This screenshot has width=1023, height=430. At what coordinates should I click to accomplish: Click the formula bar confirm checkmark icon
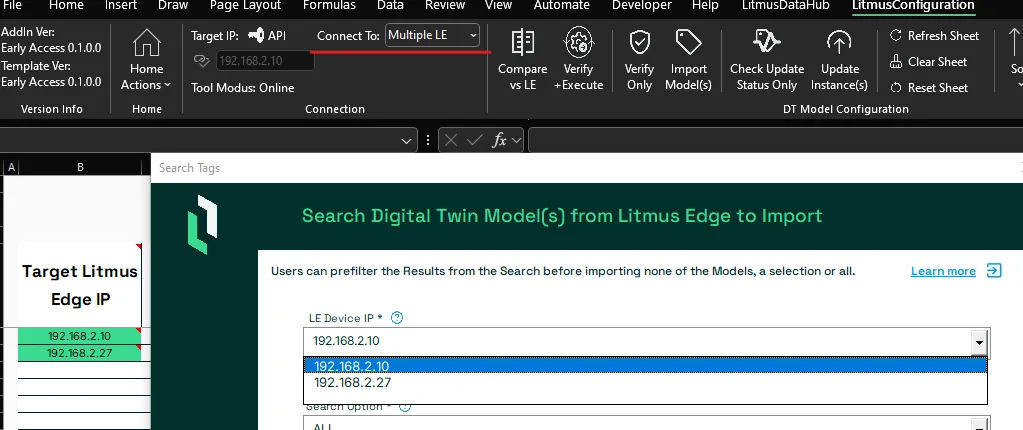click(475, 140)
